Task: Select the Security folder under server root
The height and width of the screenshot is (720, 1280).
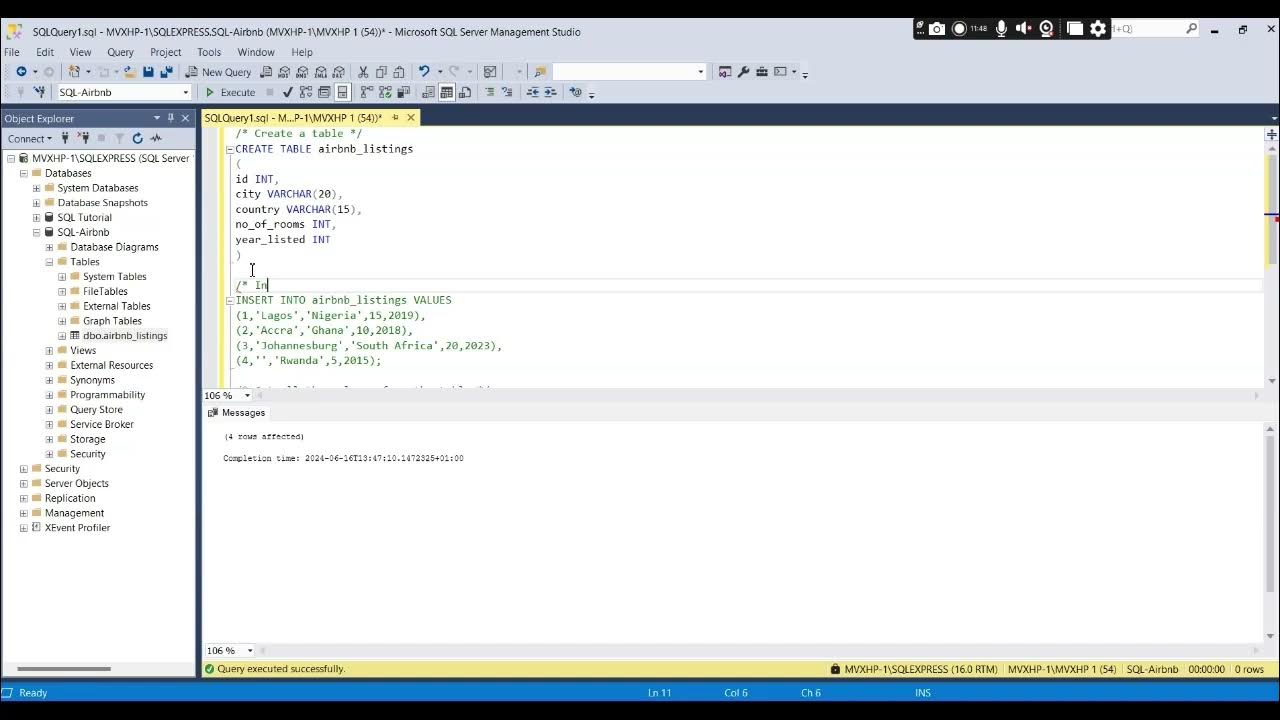Action: pos(62,469)
